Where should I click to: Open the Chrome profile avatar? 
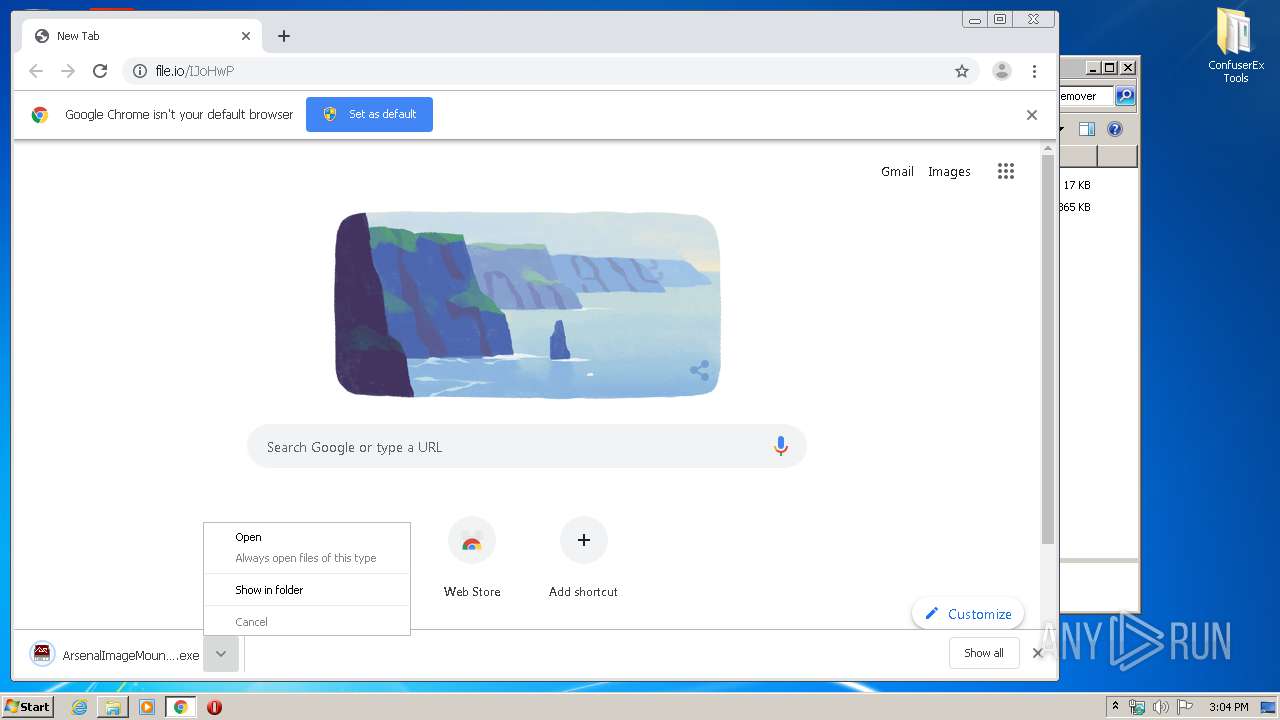(x=1002, y=71)
